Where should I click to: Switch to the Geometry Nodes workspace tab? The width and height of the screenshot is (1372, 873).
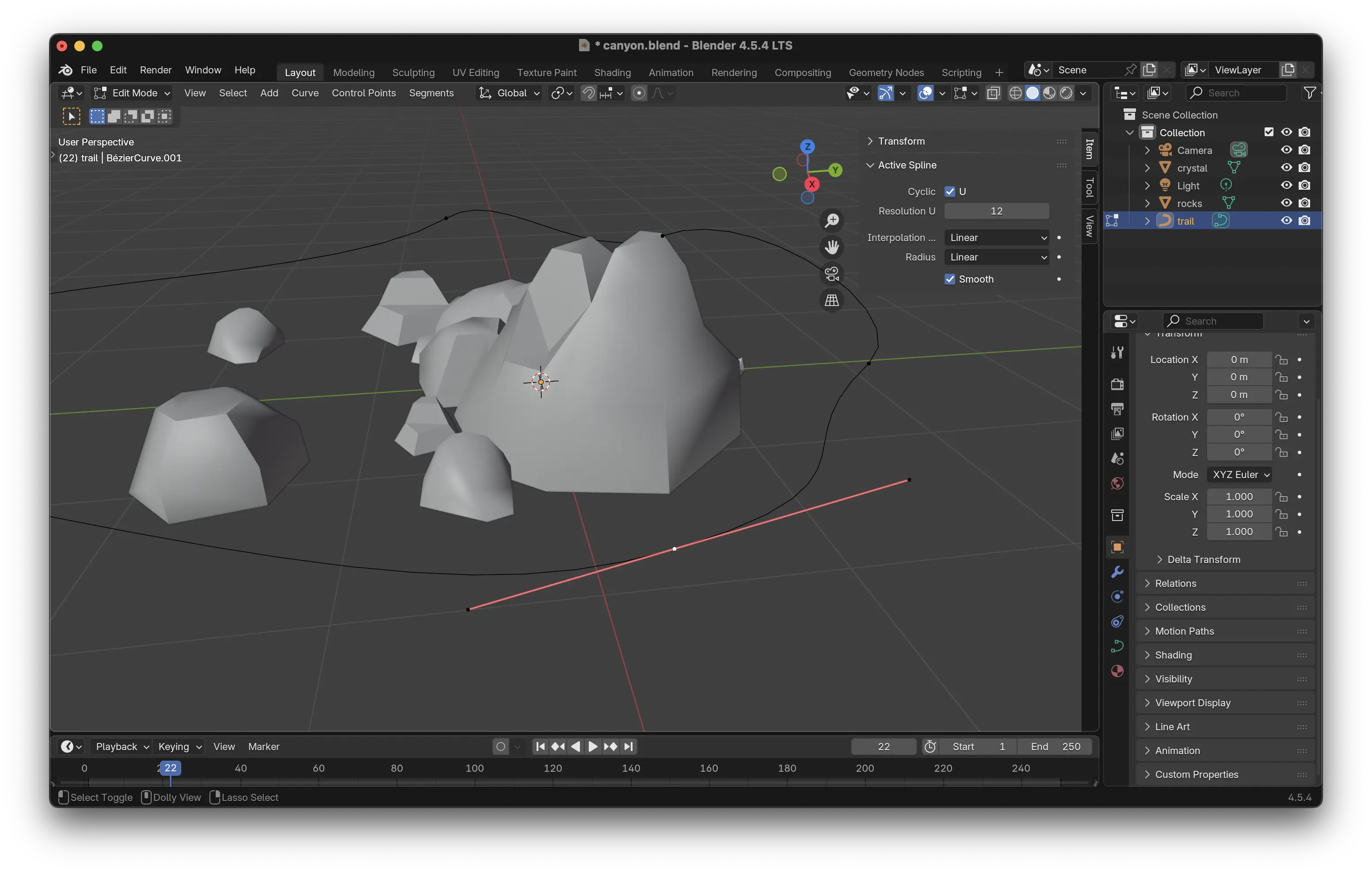click(x=886, y=73)
